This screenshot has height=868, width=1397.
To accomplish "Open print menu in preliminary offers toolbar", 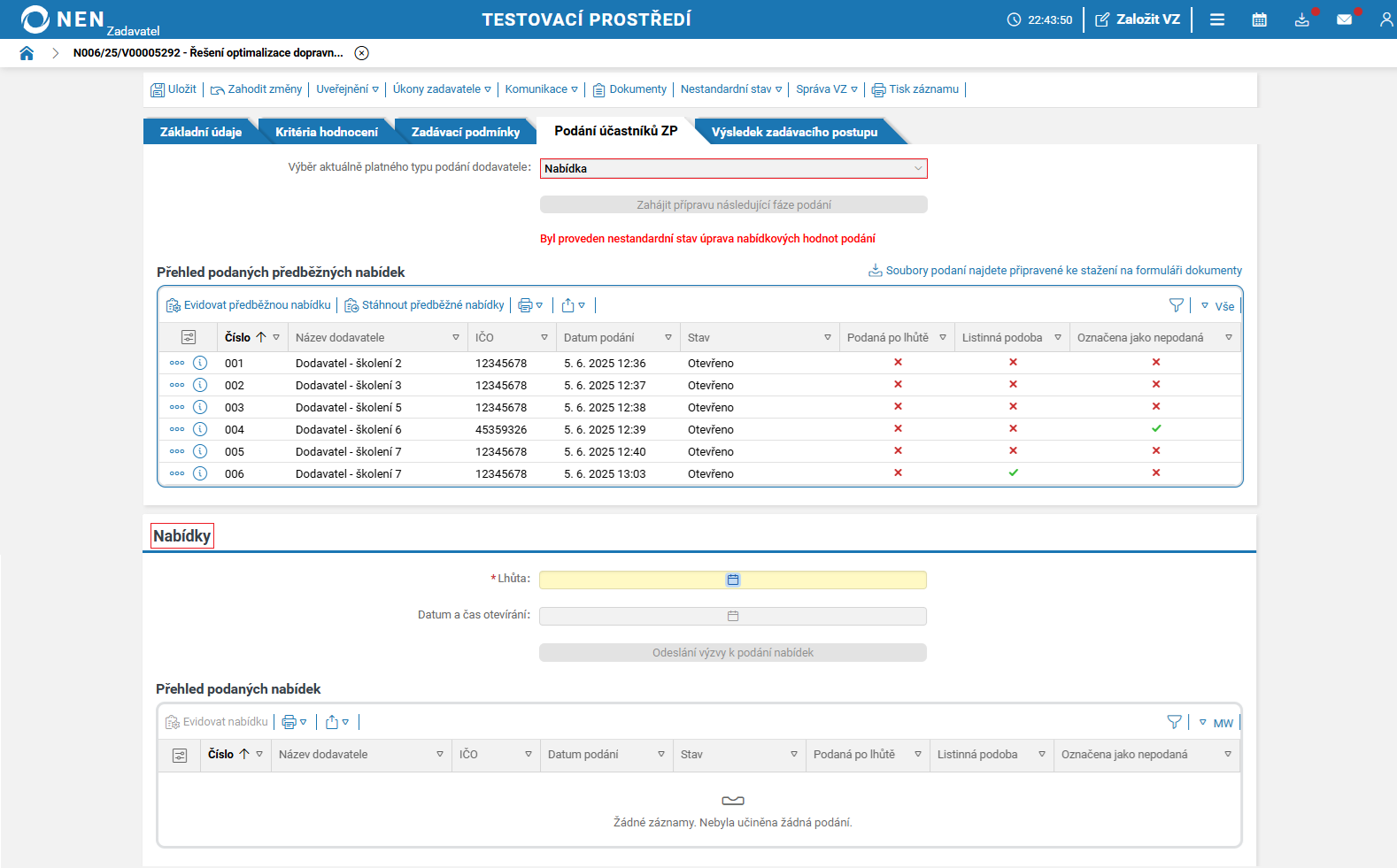I will [530, 305].
